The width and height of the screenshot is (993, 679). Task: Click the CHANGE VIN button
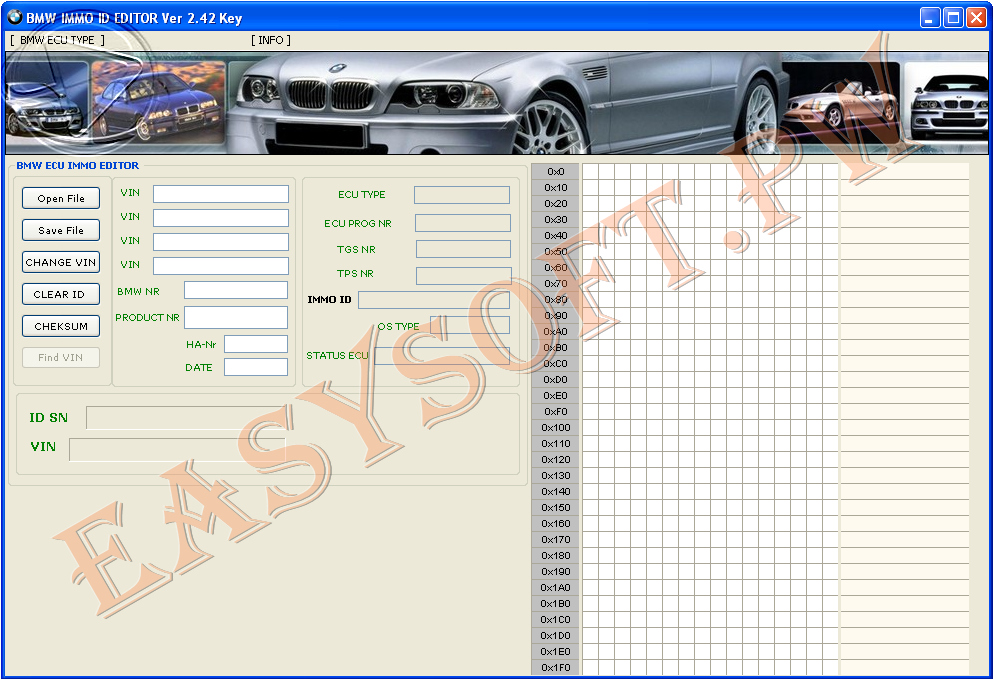pos(61,262)
